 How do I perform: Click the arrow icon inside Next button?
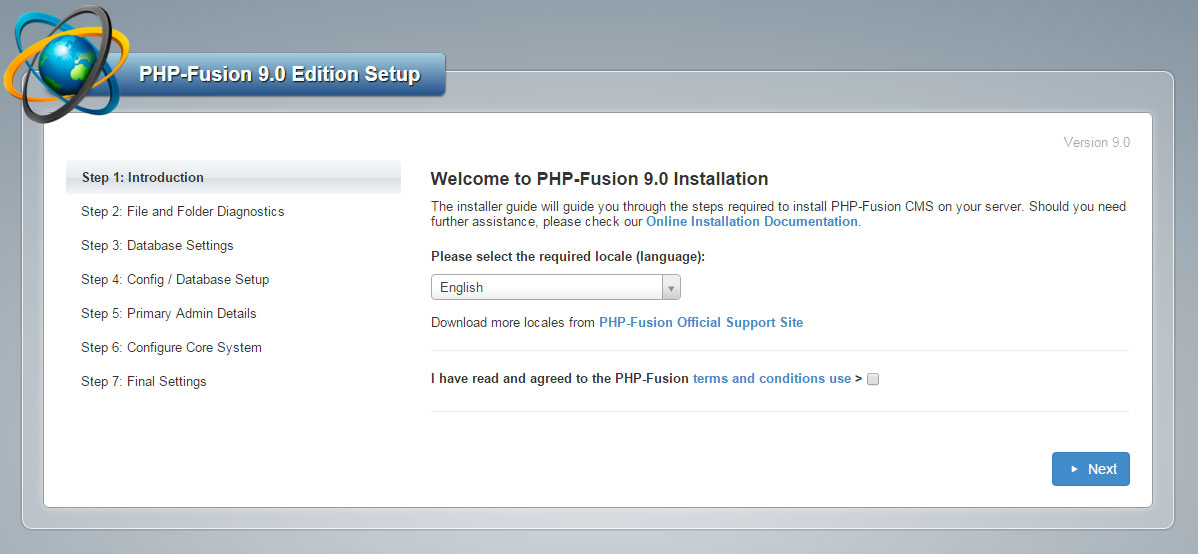(x=1074, y=469)
